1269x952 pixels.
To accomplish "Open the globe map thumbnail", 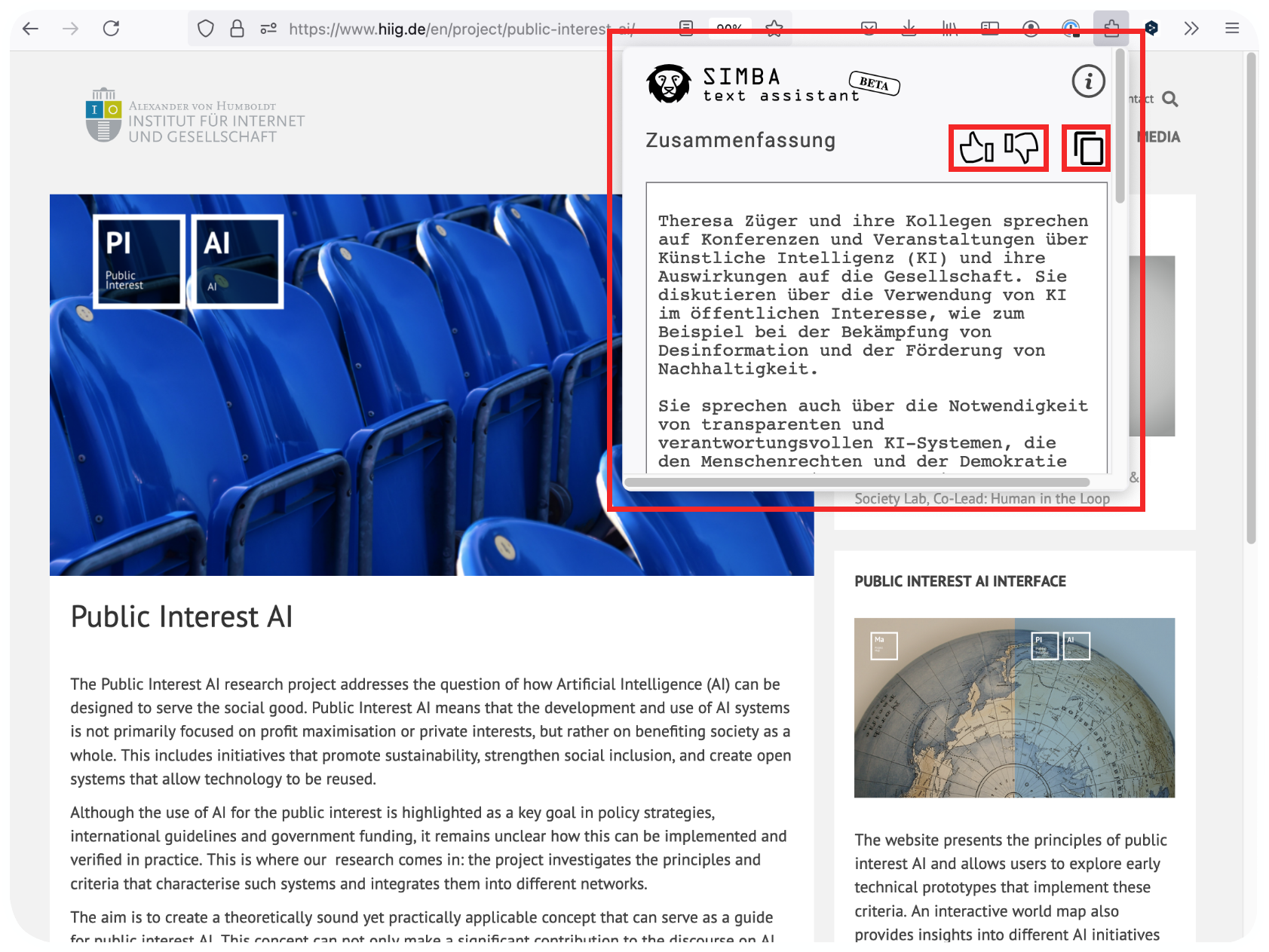I will pyautogui.click(x=1014, y=708).
